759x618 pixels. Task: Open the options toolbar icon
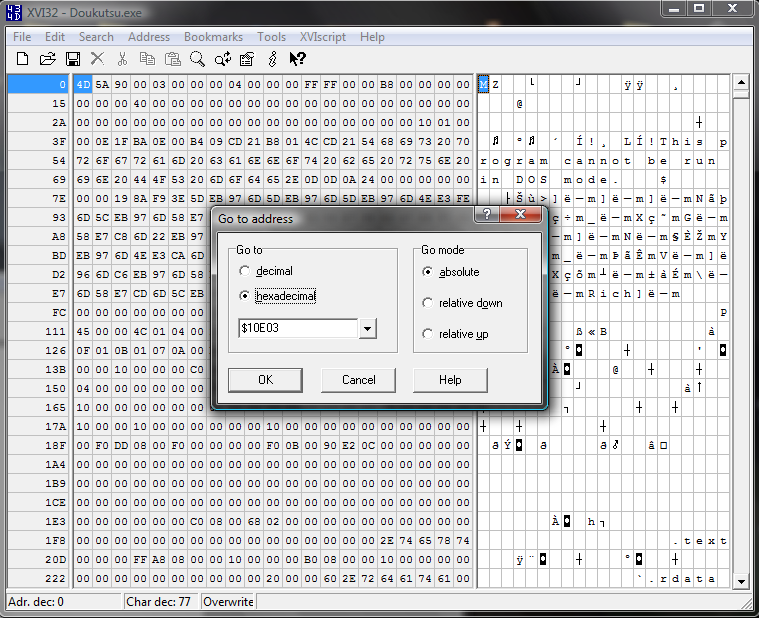click(247, 59)
